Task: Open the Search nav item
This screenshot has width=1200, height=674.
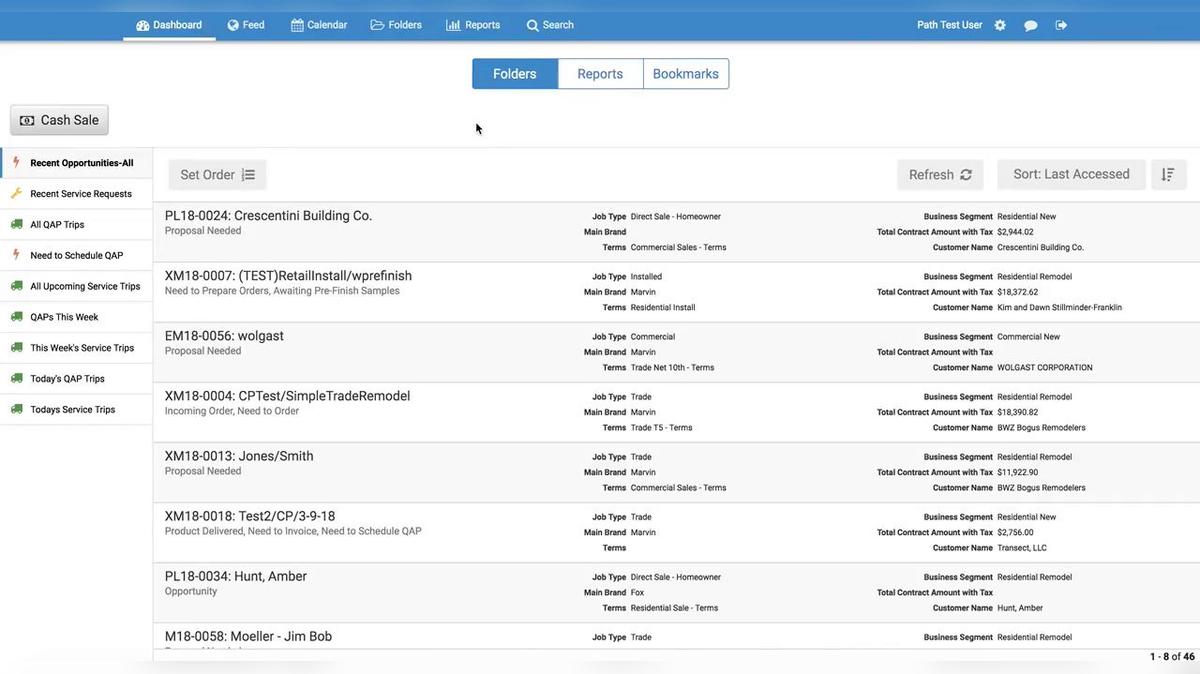Action: [x=550, y=25]
